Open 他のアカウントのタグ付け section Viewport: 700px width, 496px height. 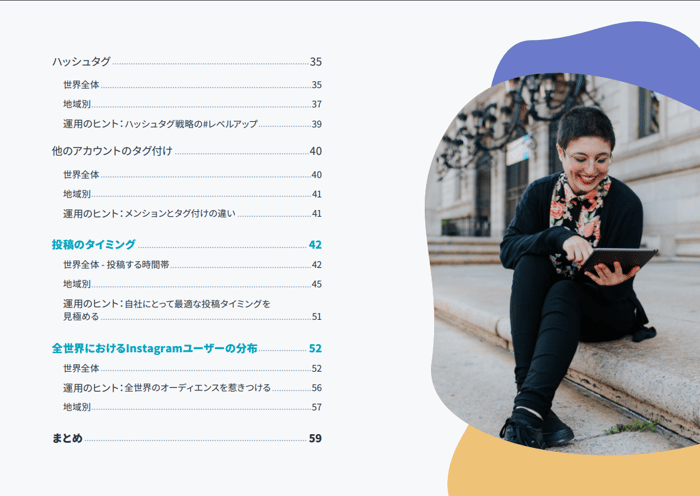point(187,151)
